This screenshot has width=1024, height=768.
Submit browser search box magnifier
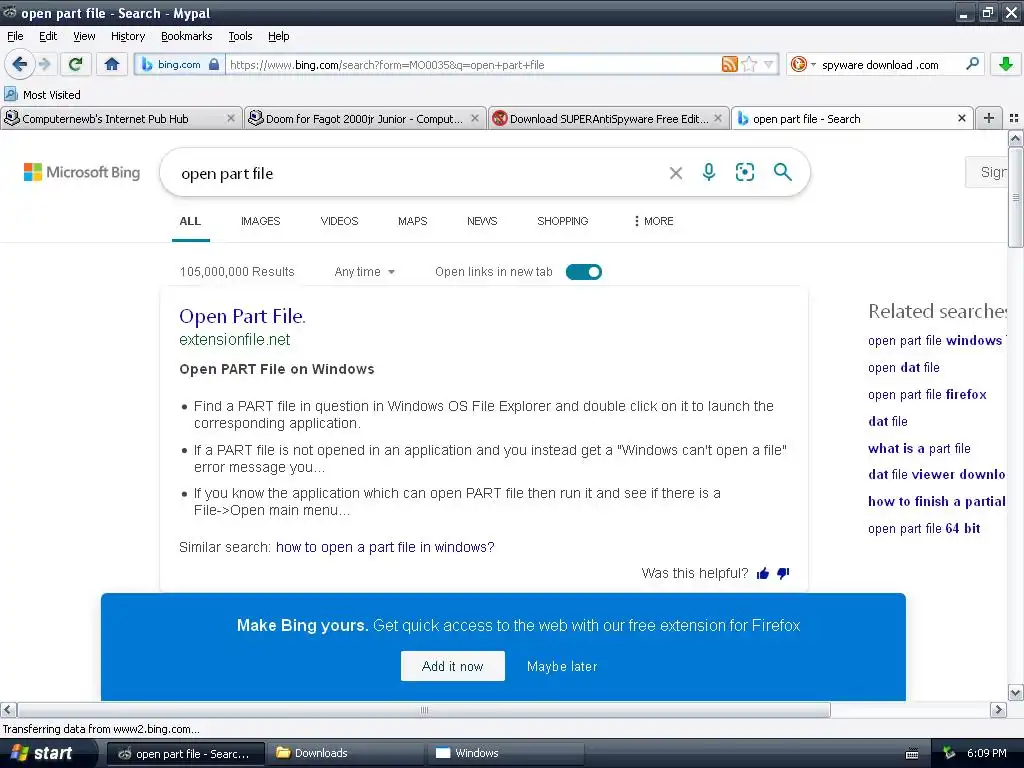coord(972,64)
